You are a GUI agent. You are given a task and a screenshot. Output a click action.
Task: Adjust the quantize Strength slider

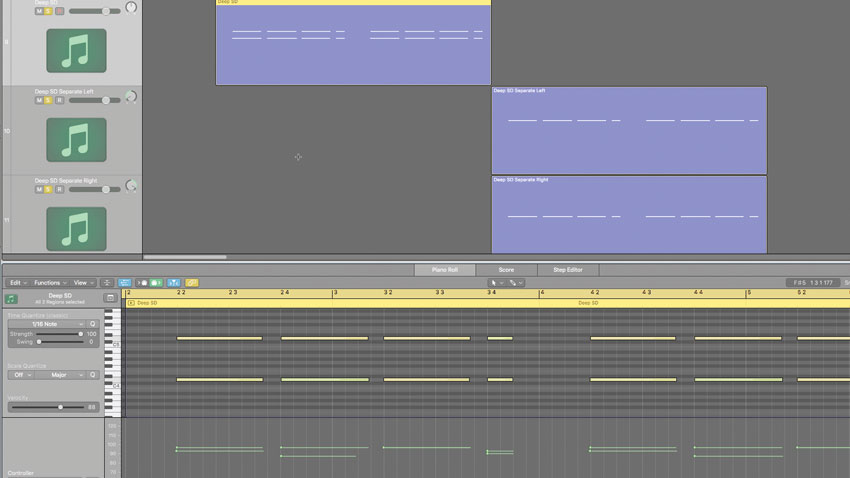point(60,334)
